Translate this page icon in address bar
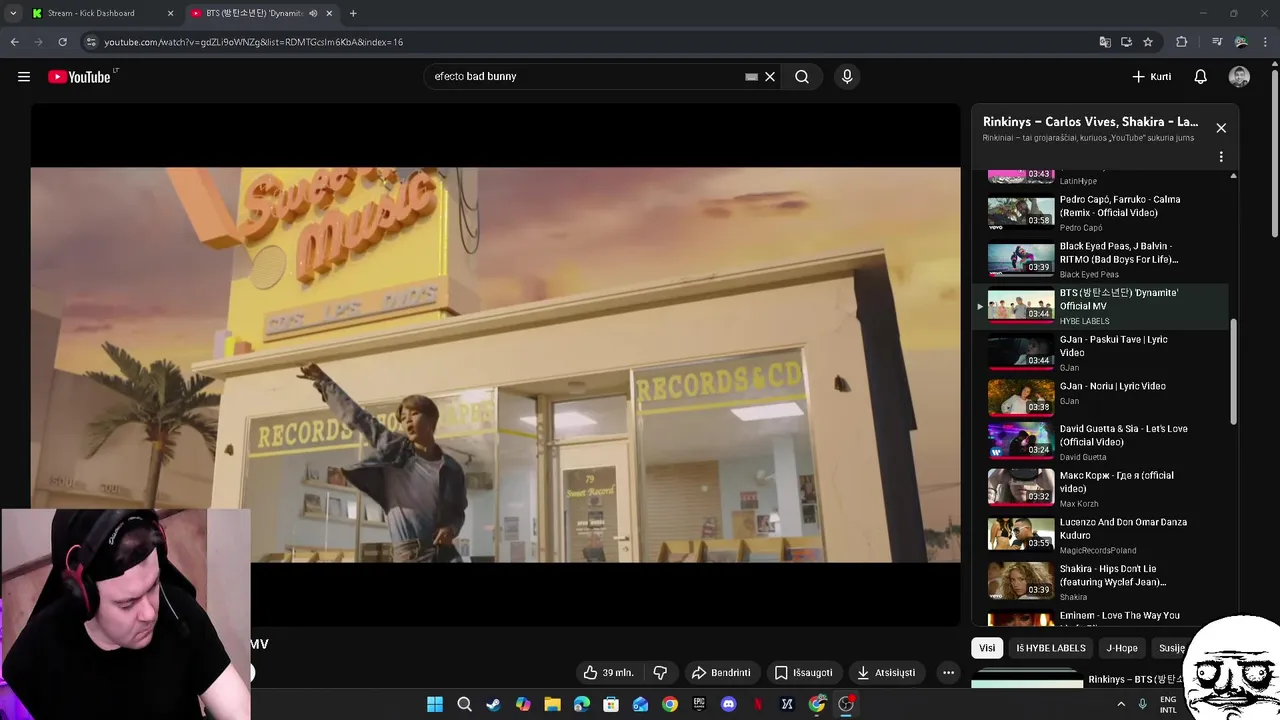This screenshot has height=720, width=1280. click(x=1105, y=42)
